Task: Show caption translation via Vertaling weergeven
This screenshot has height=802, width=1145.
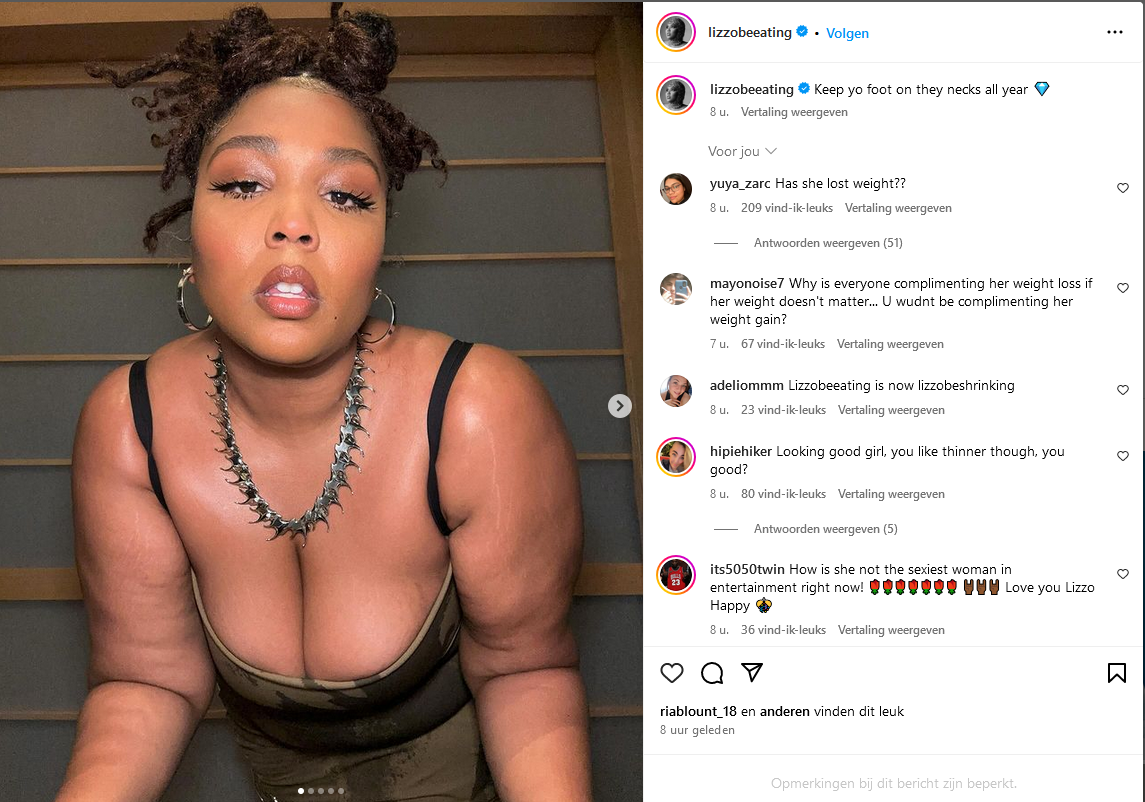Action: coord(794,112)
